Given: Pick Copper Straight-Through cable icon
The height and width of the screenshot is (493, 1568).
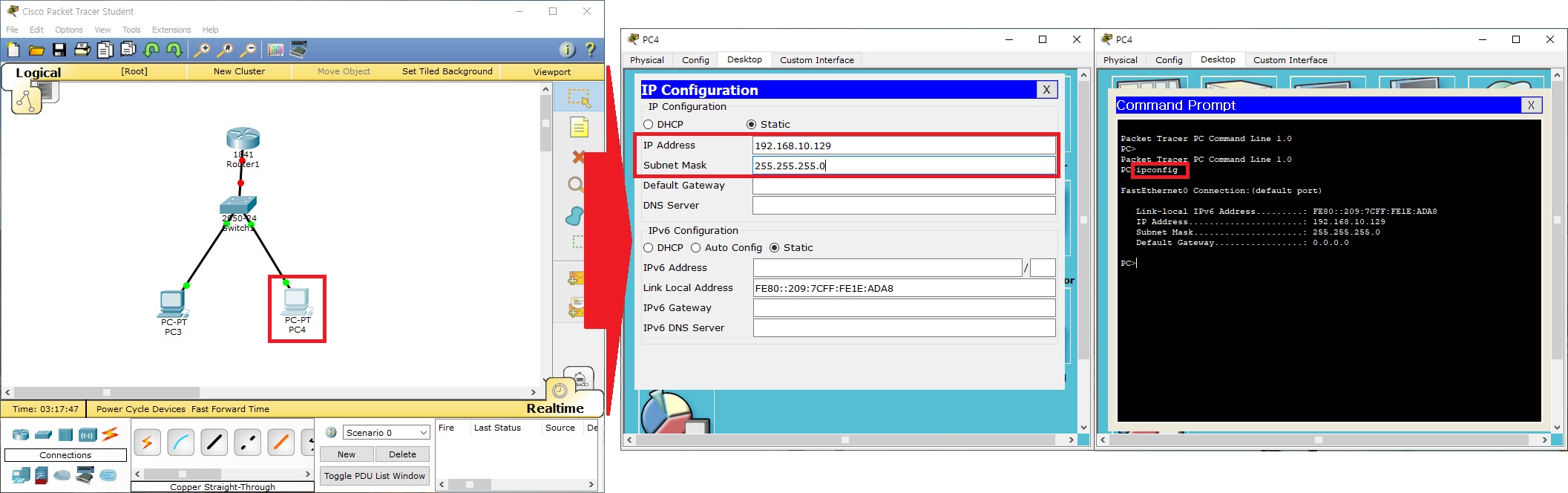Looking at the screenshot, I should [x=214, y=443].
